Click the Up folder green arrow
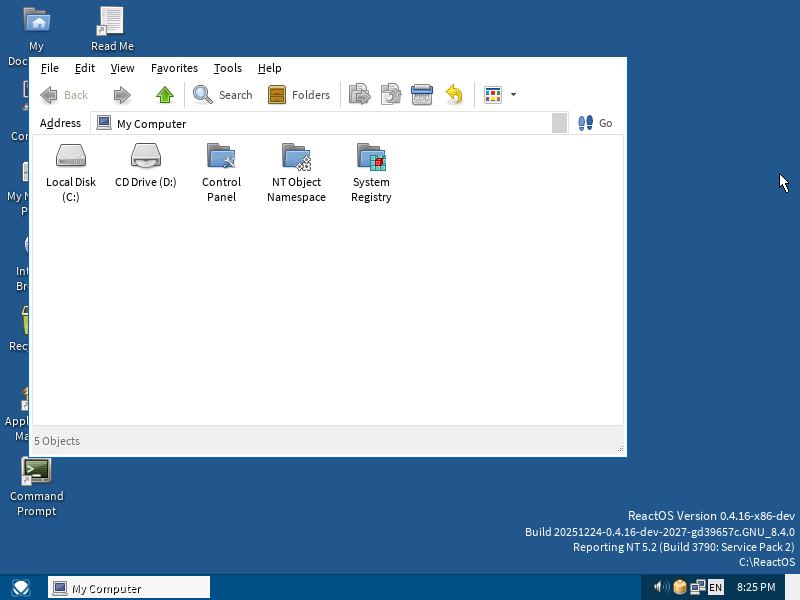The height and width of the screenshot is (600, 800). 165,95
